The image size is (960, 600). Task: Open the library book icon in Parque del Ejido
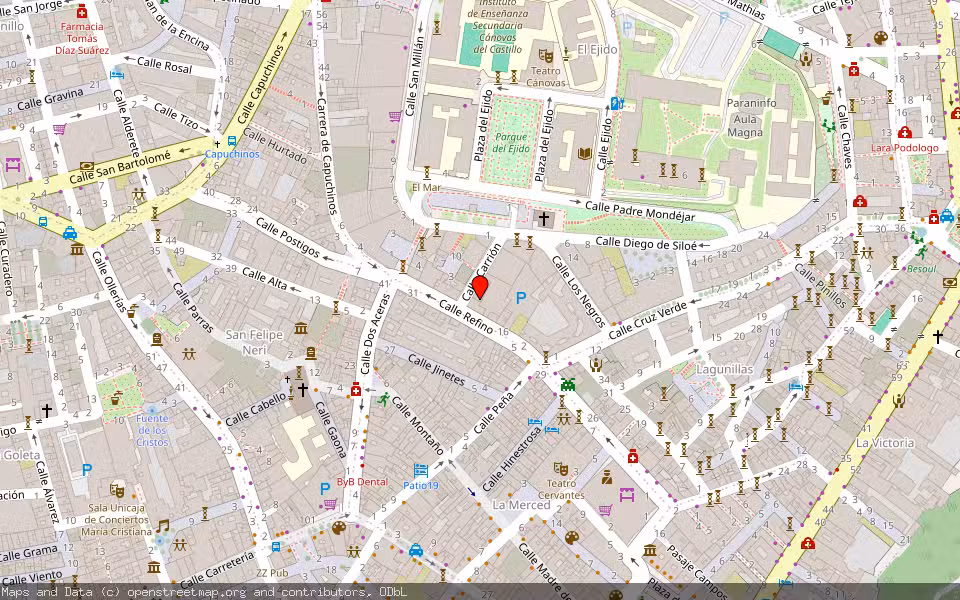pyautogui.click(x=583, y=153)
